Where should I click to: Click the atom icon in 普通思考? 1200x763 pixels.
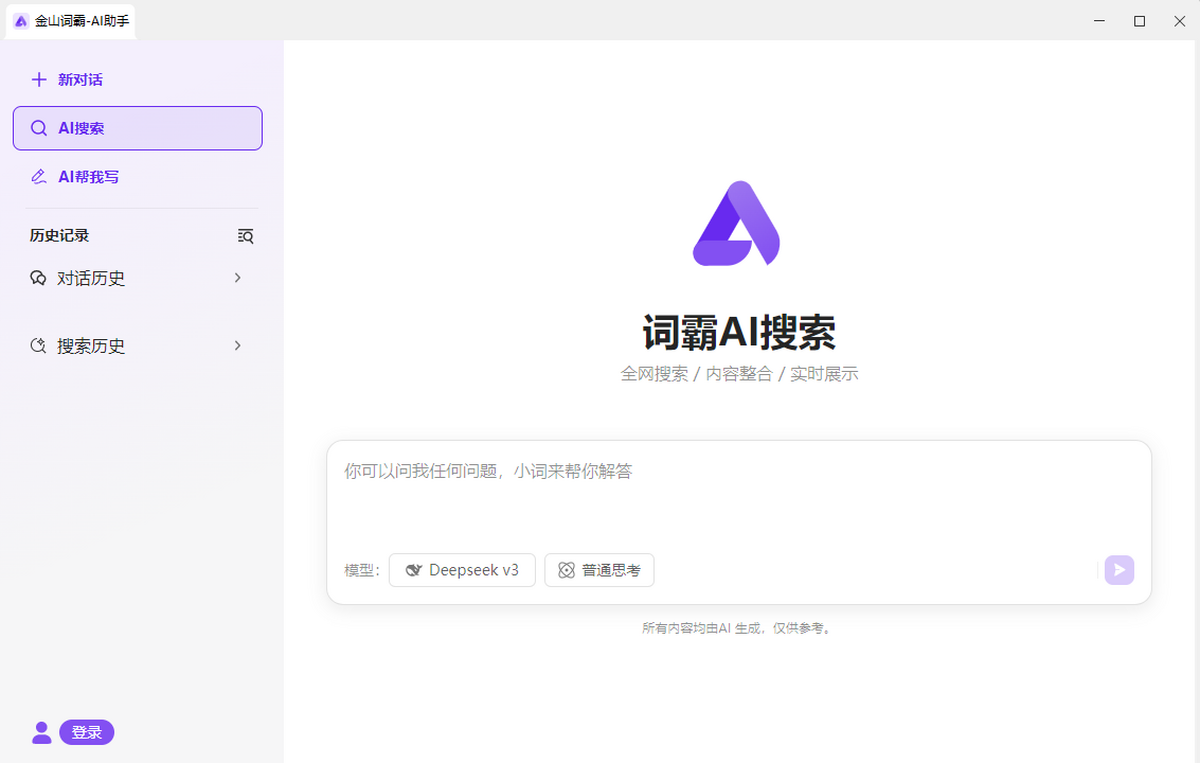[x=566, y=570]
